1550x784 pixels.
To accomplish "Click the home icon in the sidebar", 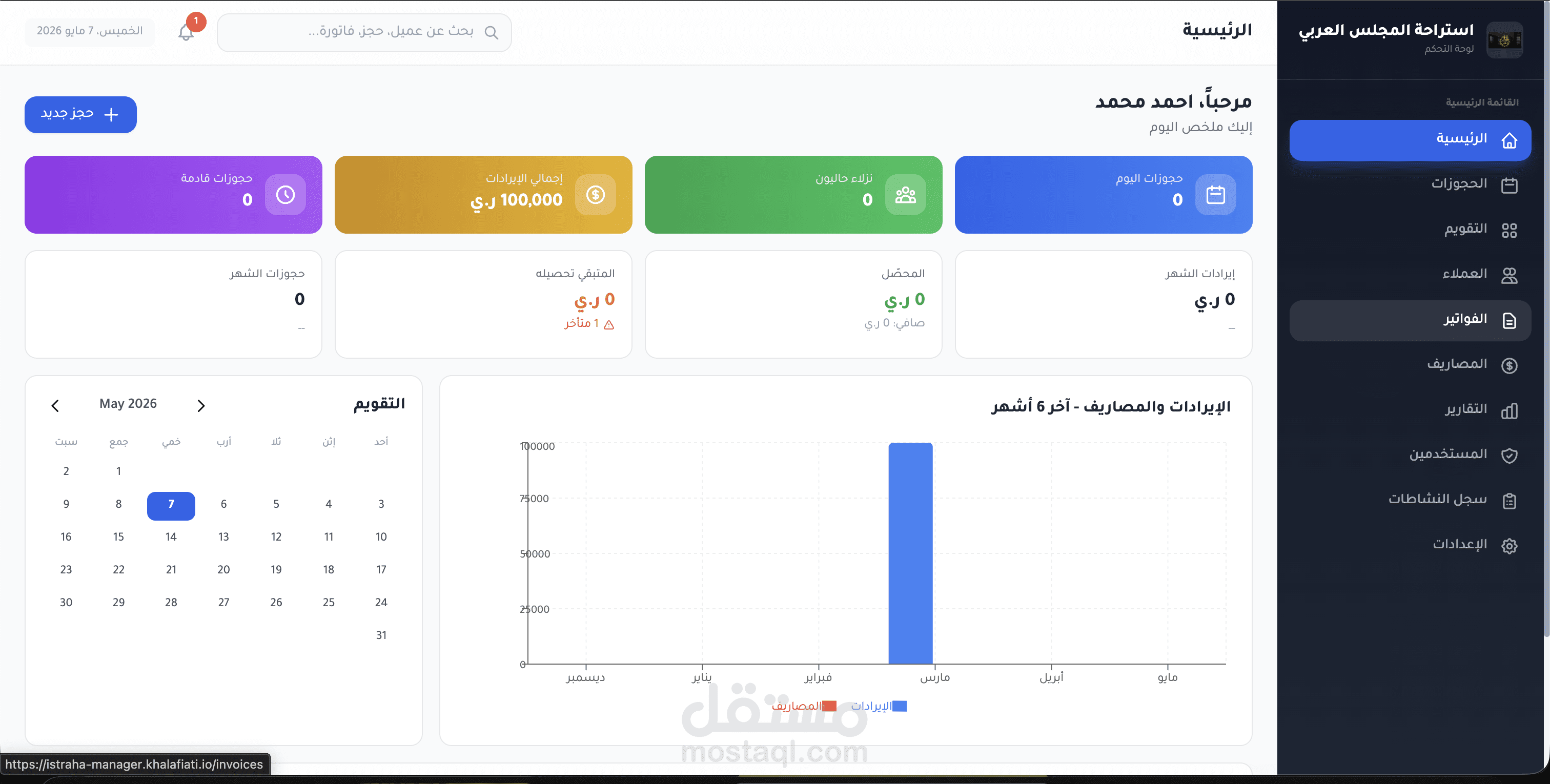I will coord(1508,140).
